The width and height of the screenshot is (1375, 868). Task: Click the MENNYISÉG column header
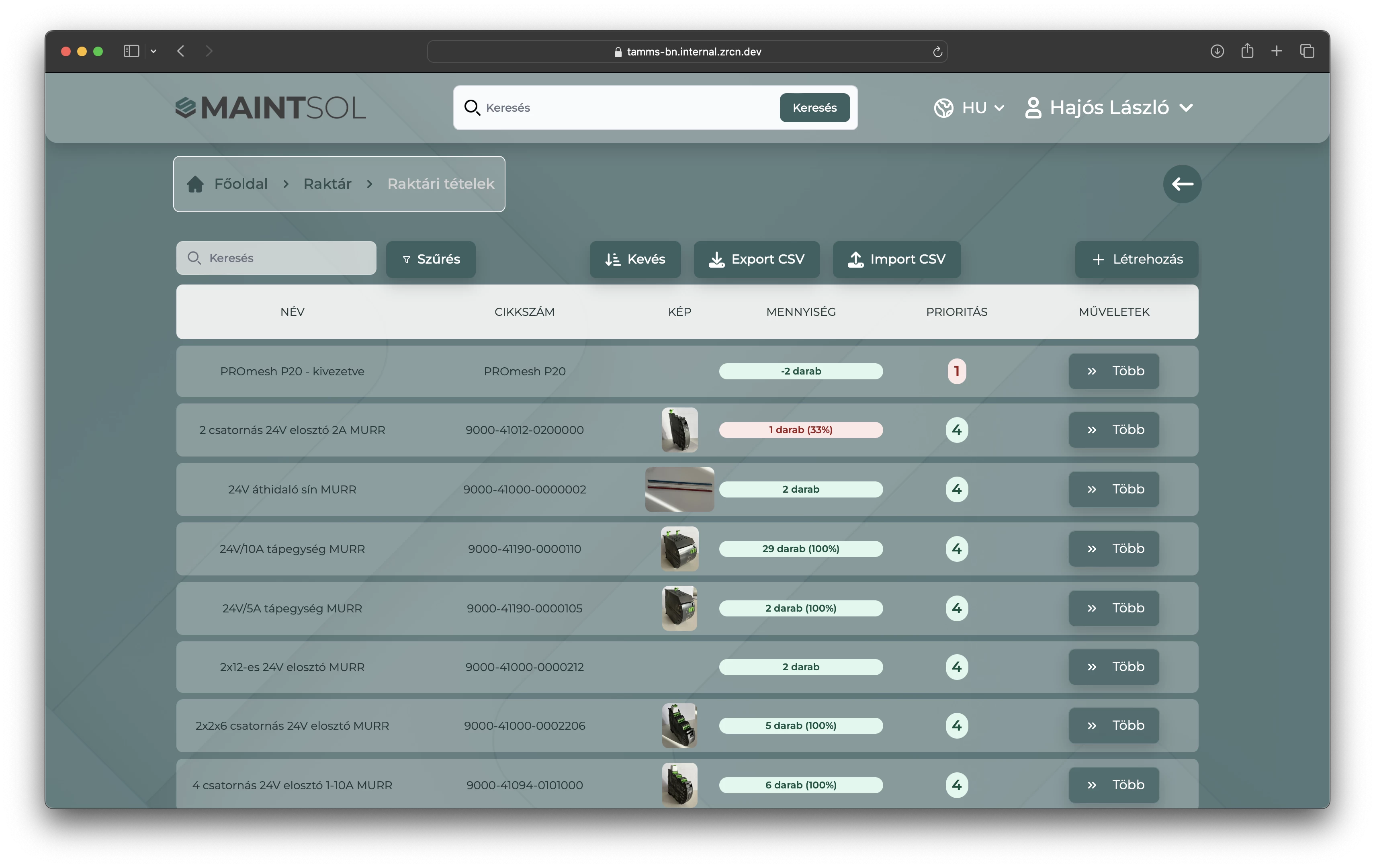800,312
